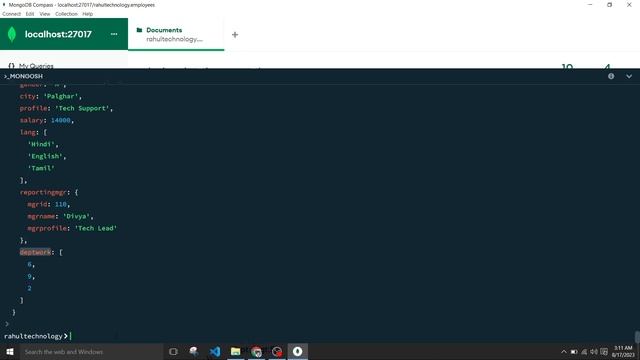
Task: Open the taskbar clock and date
Action: [x=623, y=351]
